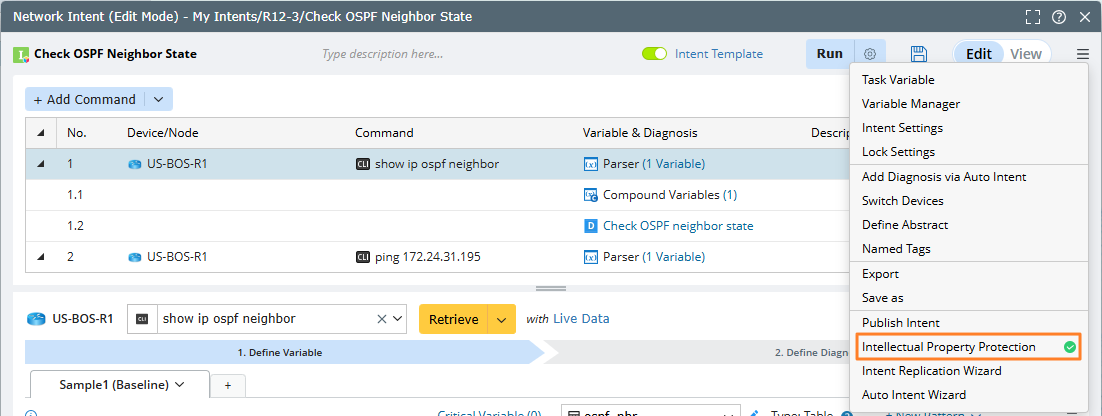Screen dimensions: 1102x416
Task: Select Publish Intent menu item
Action: pos(900,323)
